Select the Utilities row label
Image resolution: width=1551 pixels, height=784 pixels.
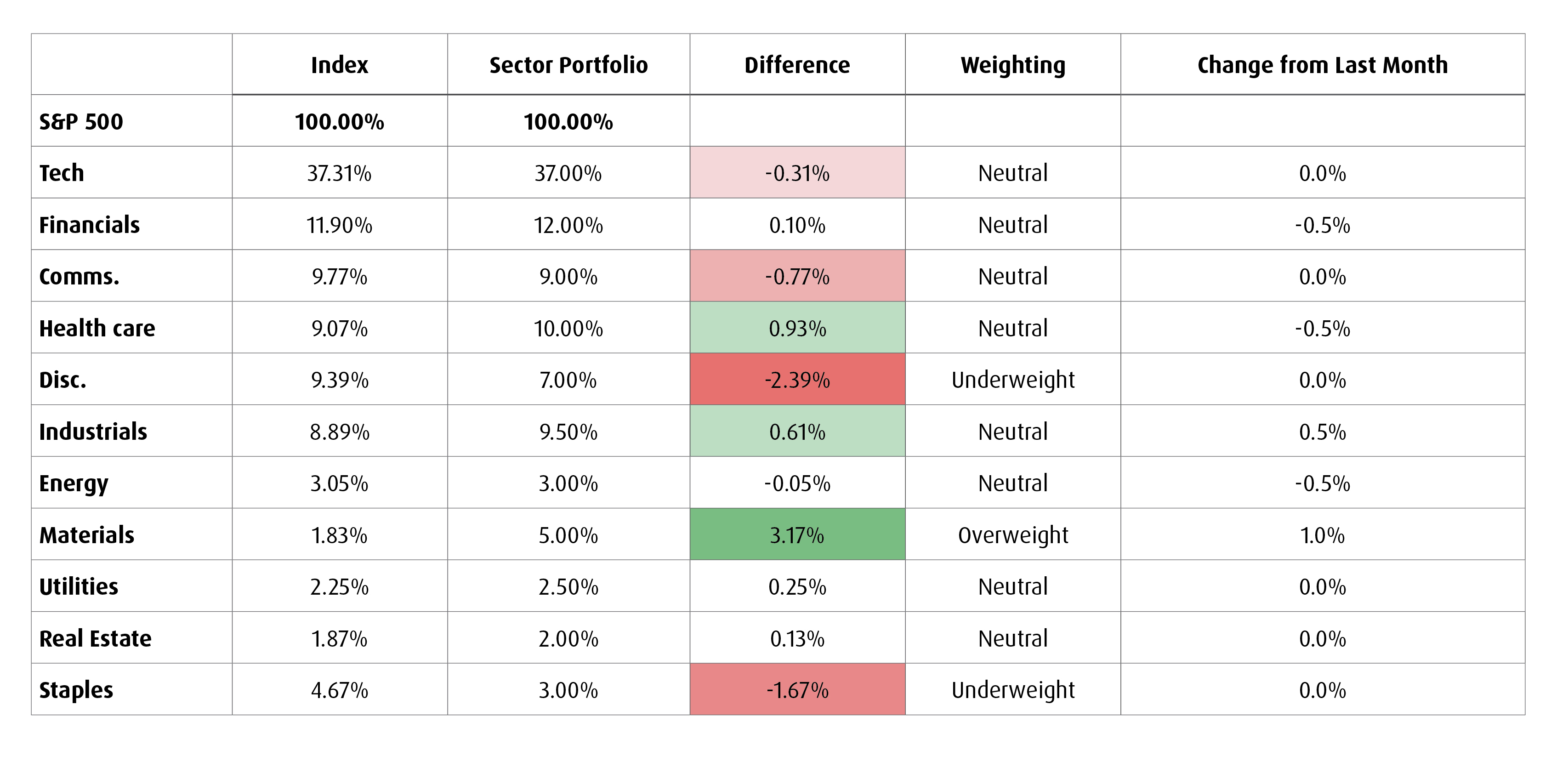click(x=79, y=586)
